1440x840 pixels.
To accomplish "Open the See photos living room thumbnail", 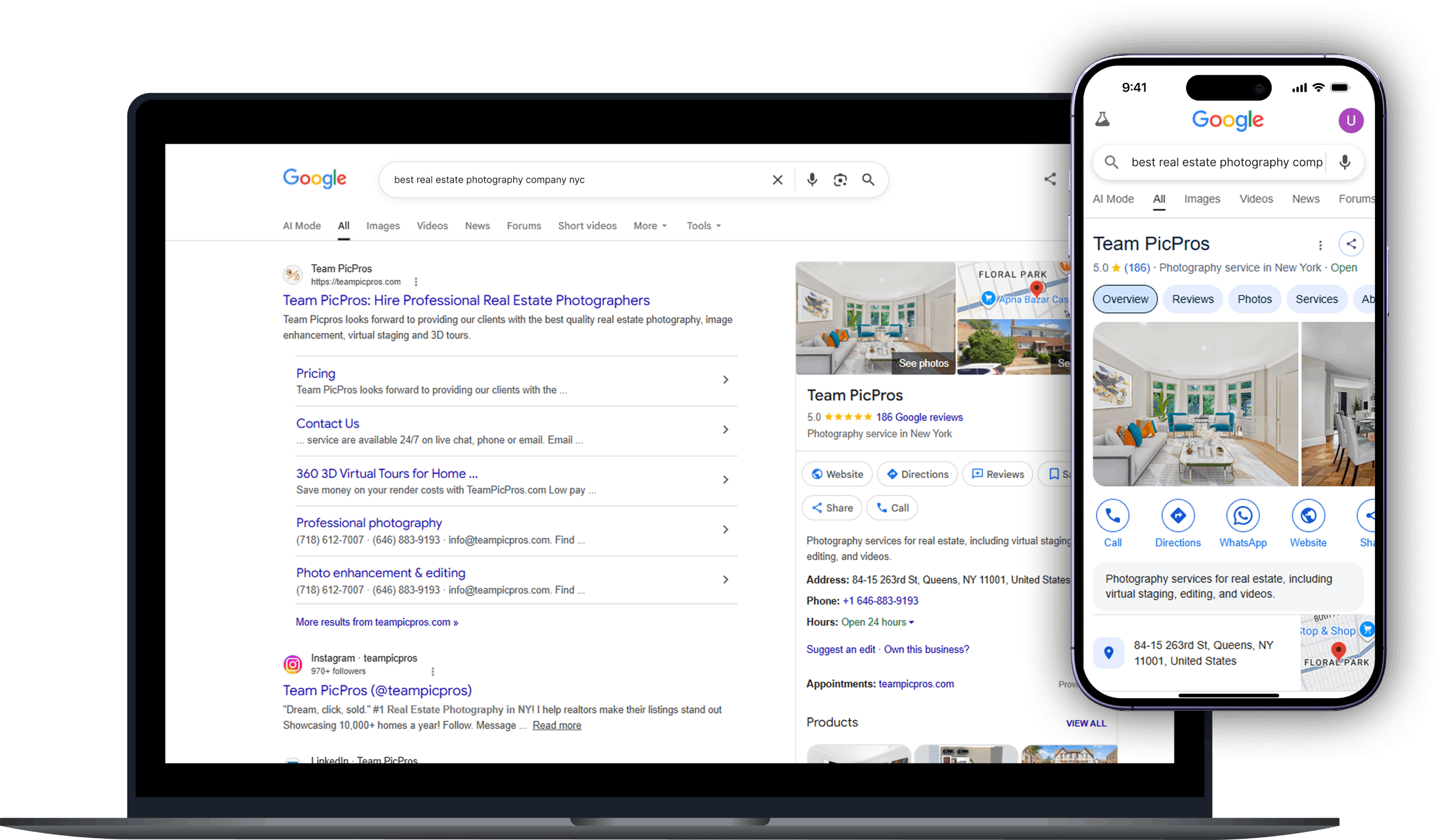I will tap(875, 318).
